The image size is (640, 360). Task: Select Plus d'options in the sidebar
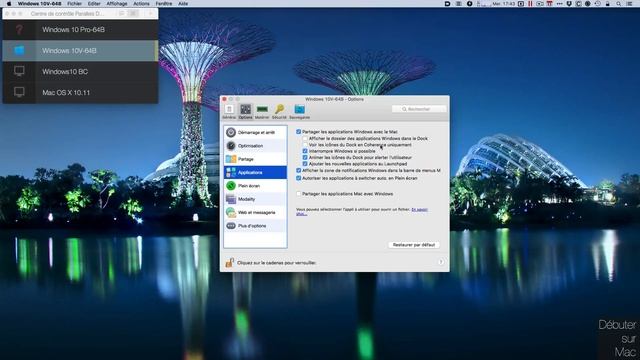tap(256, 226)
